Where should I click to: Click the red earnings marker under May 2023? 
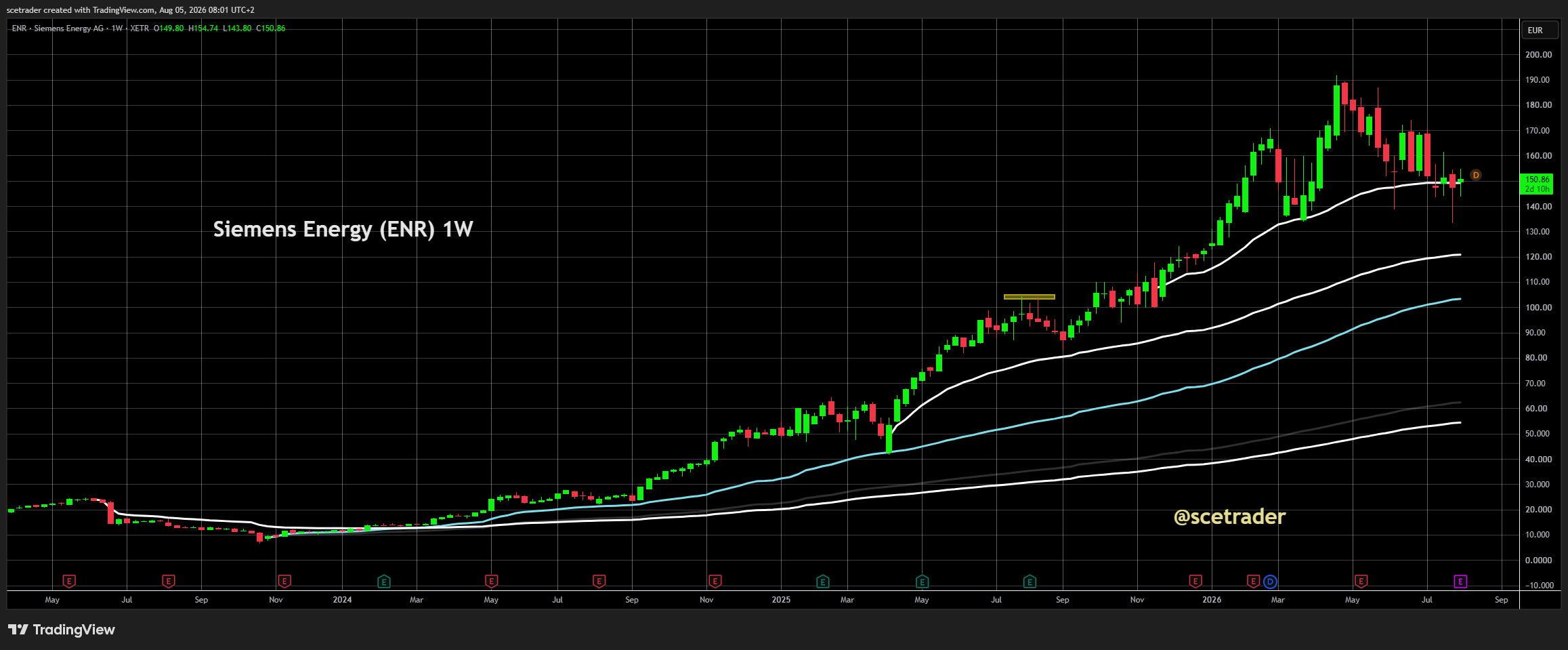pos(69,581)
